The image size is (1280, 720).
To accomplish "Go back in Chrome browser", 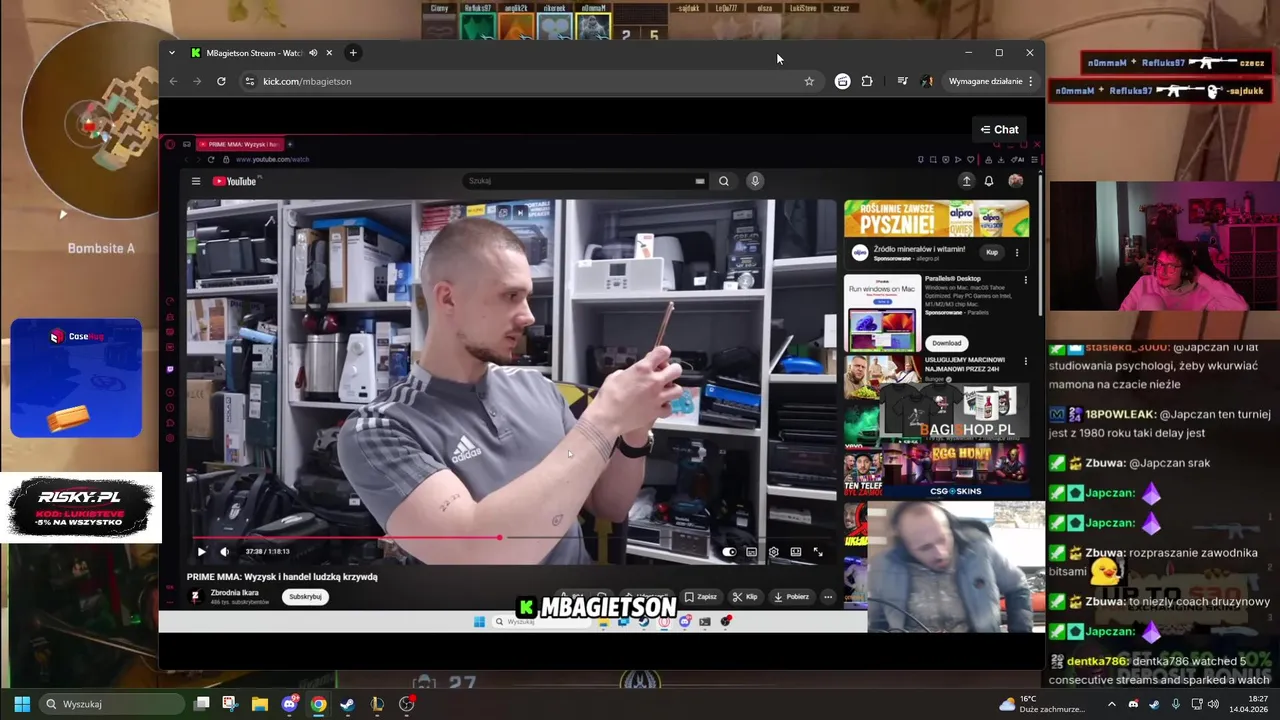I will (x=173, y=81).
